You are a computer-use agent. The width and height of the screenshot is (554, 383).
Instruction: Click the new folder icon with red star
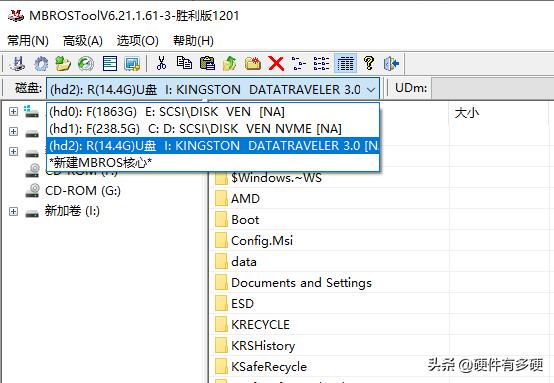pos(253,64)
